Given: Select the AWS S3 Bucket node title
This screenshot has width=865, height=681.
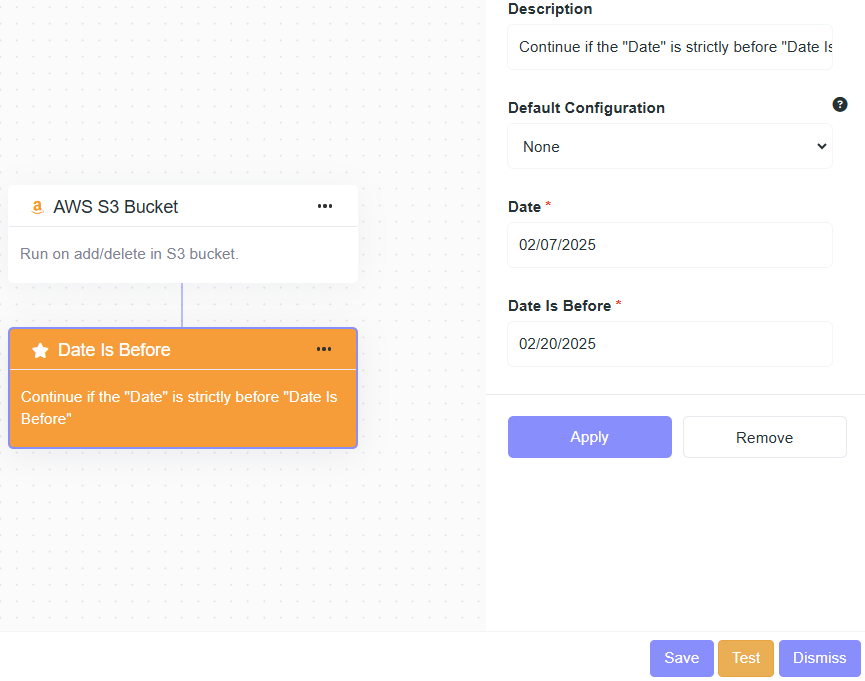Looking at the screenshot, I should pos(116,207).
